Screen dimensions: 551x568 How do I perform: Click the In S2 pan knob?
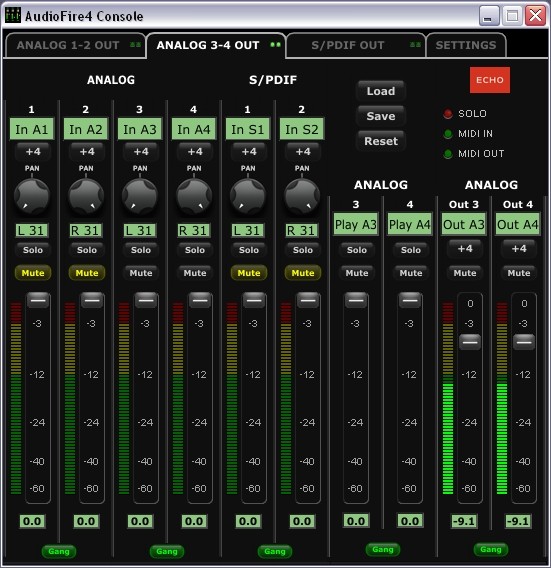[302, 196]
